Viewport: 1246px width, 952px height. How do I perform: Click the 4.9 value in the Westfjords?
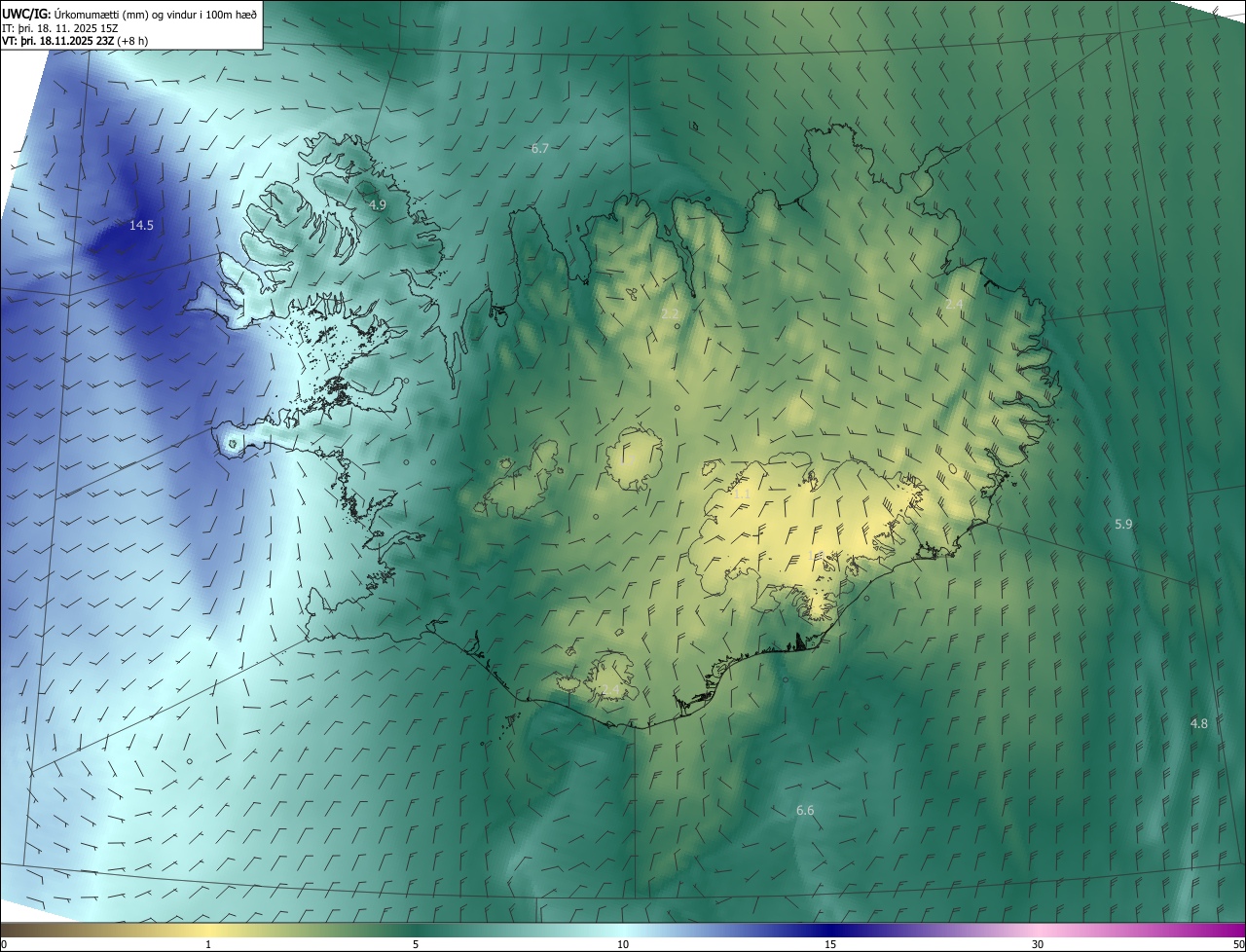pyautogui.click(x=378, y=204)
